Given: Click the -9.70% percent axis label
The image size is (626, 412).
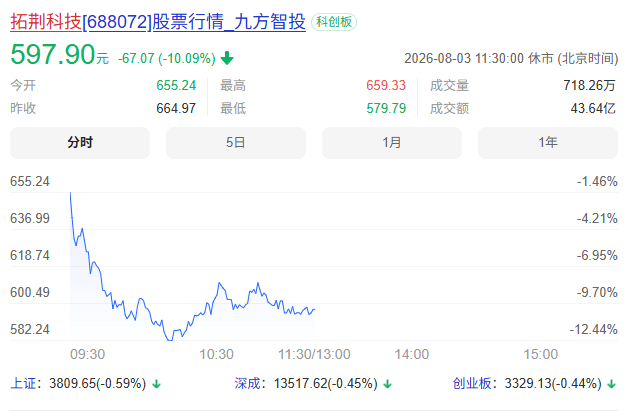Looking at the screenshot, I should [597, 292].
